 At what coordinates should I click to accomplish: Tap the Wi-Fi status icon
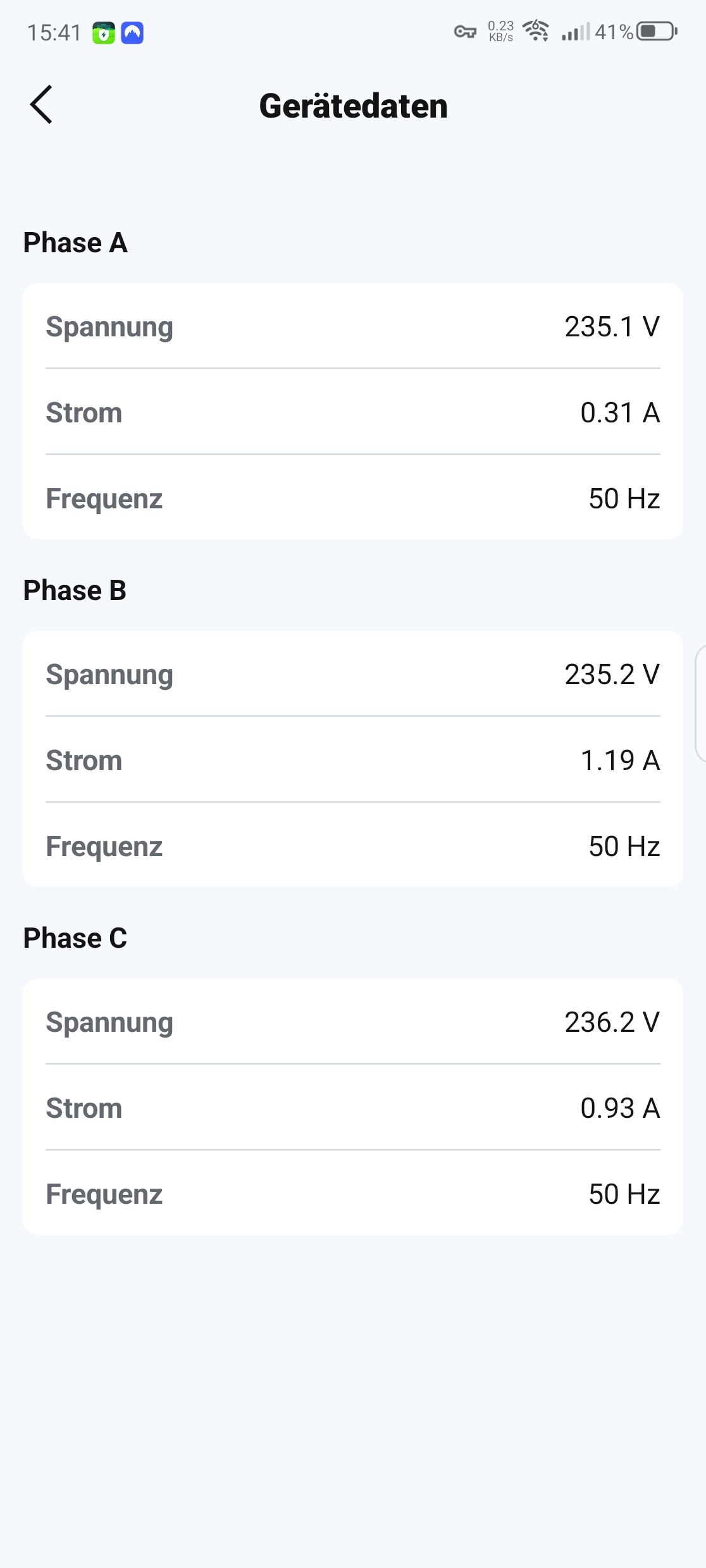(536, 31)
